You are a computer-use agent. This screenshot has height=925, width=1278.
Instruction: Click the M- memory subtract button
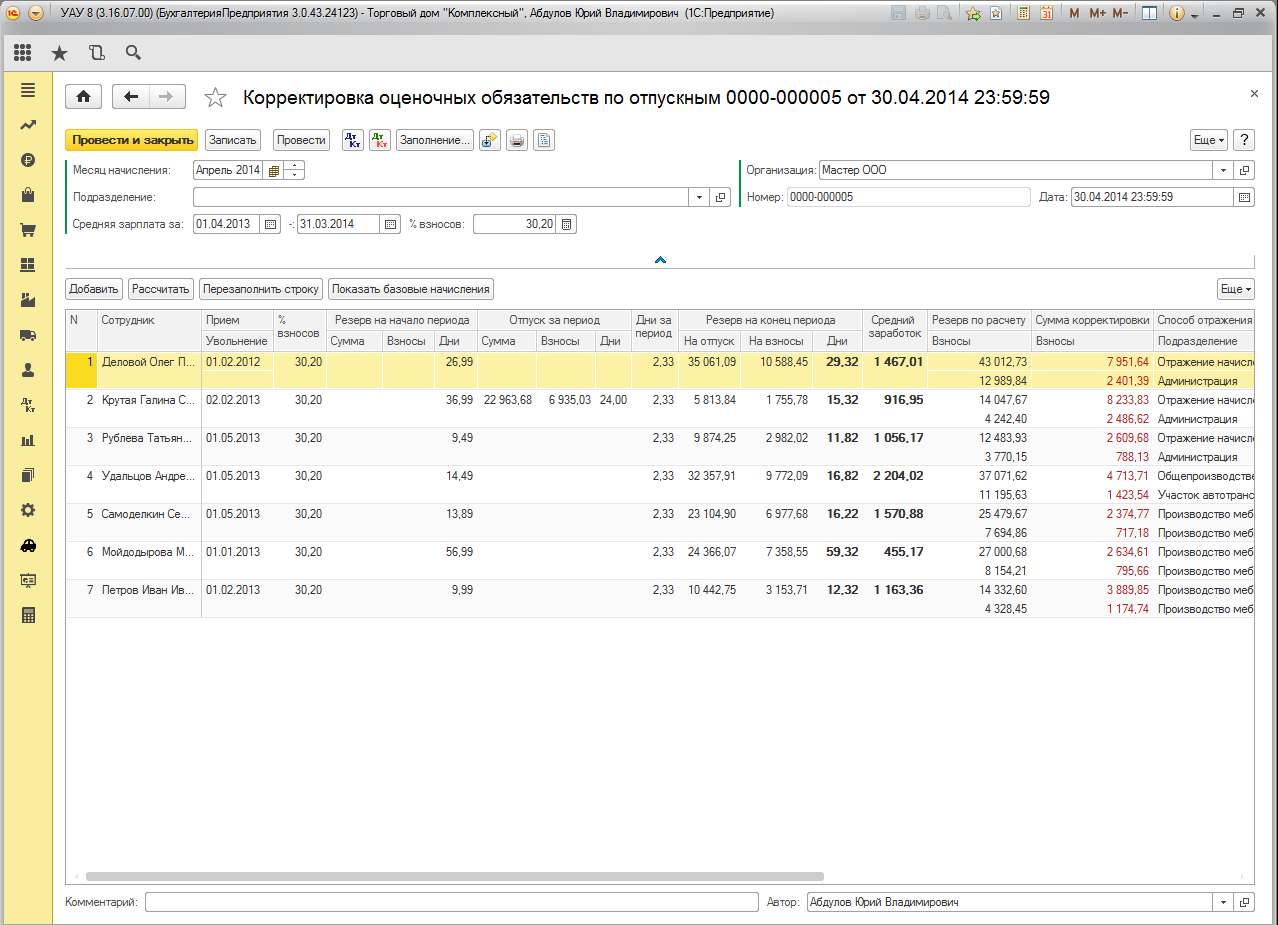coord(1122,13)
